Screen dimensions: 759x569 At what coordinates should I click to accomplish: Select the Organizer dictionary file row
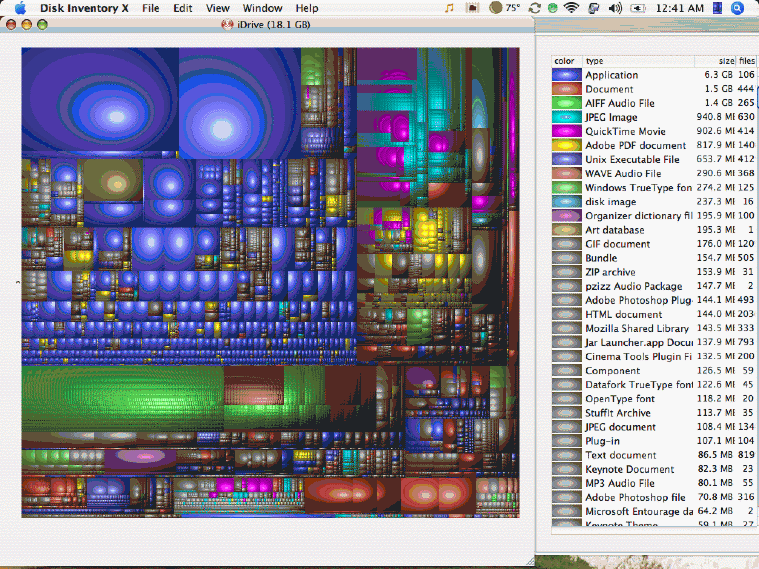click(653, 215)
